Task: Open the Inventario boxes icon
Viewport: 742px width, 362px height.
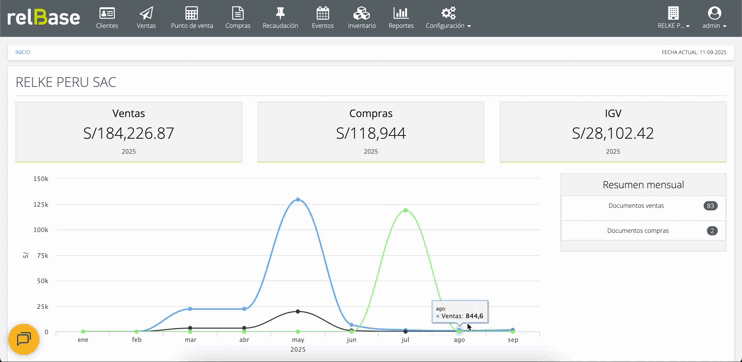Action: (x=362, y=13)
